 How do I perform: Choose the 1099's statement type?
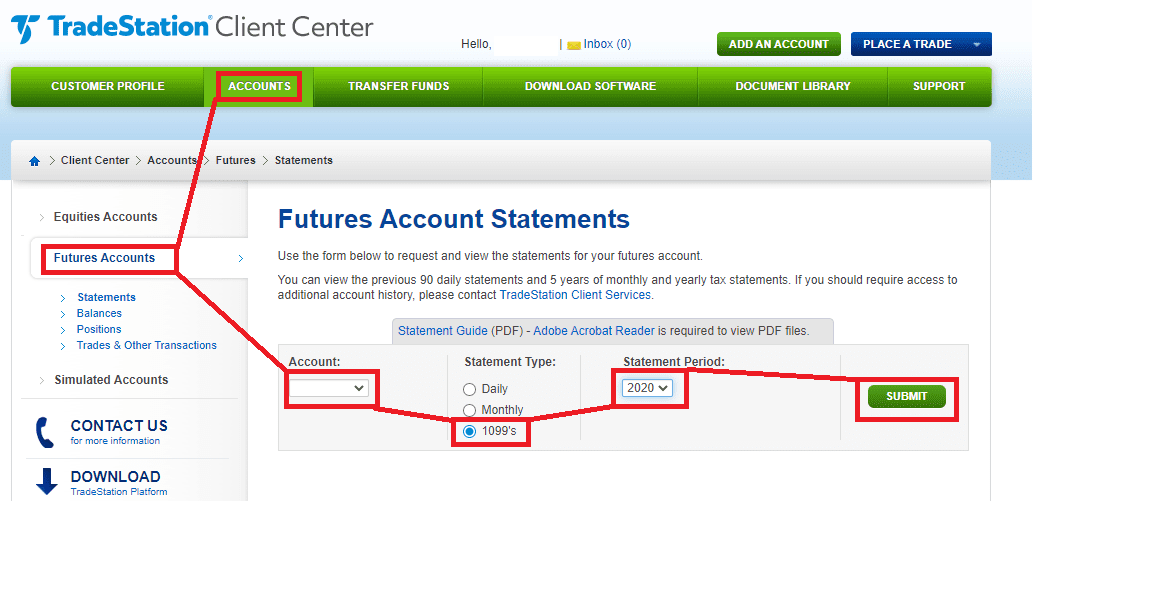click(470, 432)
